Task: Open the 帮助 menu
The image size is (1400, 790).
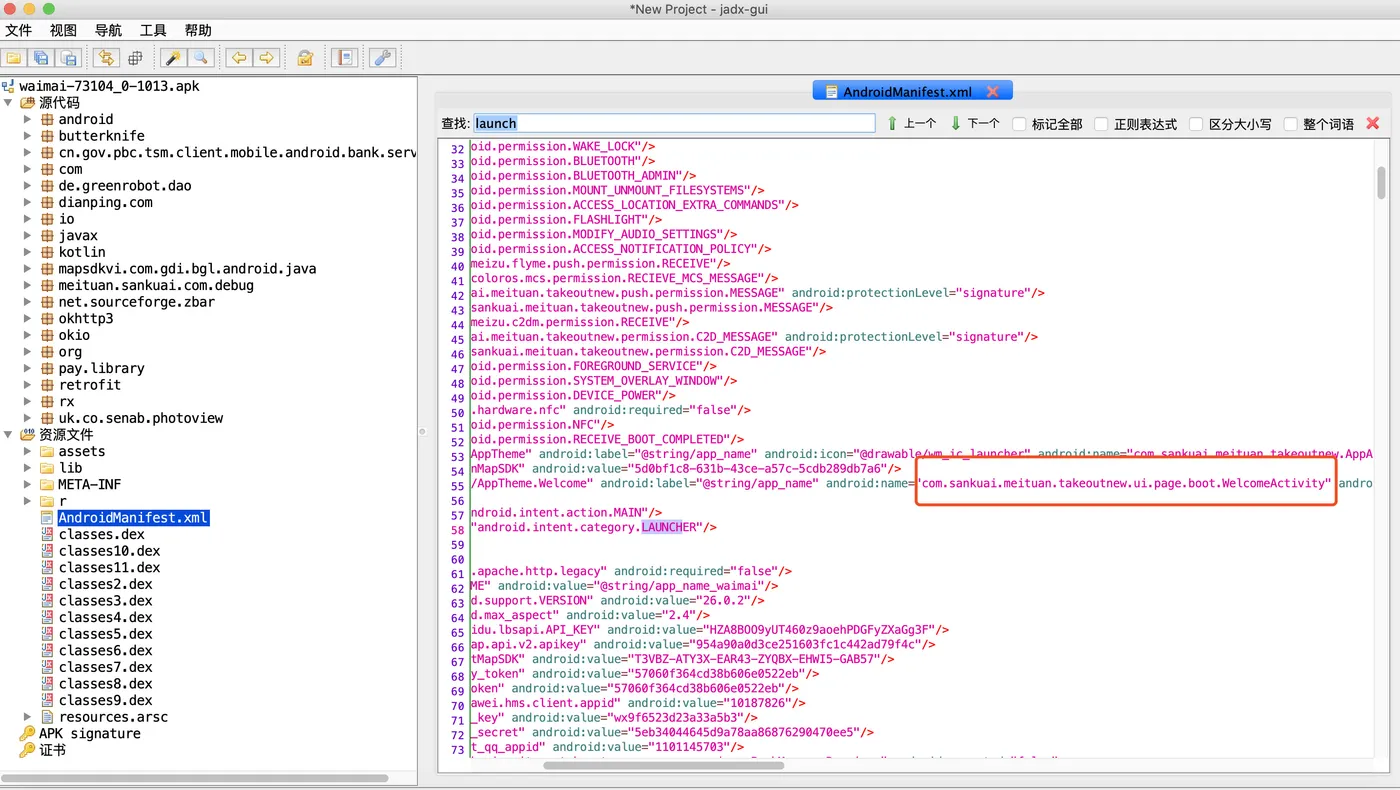Action: pyautogui.click(x=198, y=30)
